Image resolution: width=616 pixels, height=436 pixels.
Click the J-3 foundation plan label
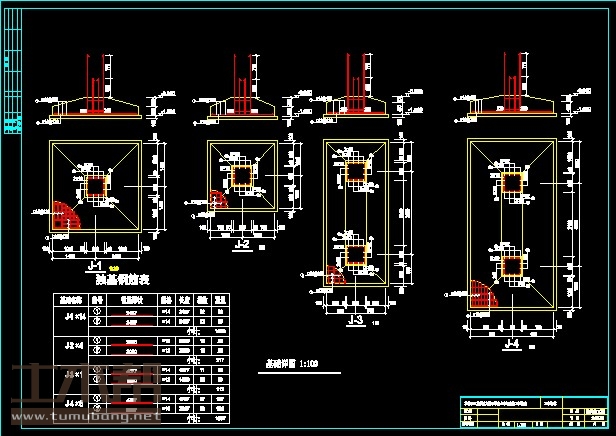pyautogui.click(x=354, y=320)
